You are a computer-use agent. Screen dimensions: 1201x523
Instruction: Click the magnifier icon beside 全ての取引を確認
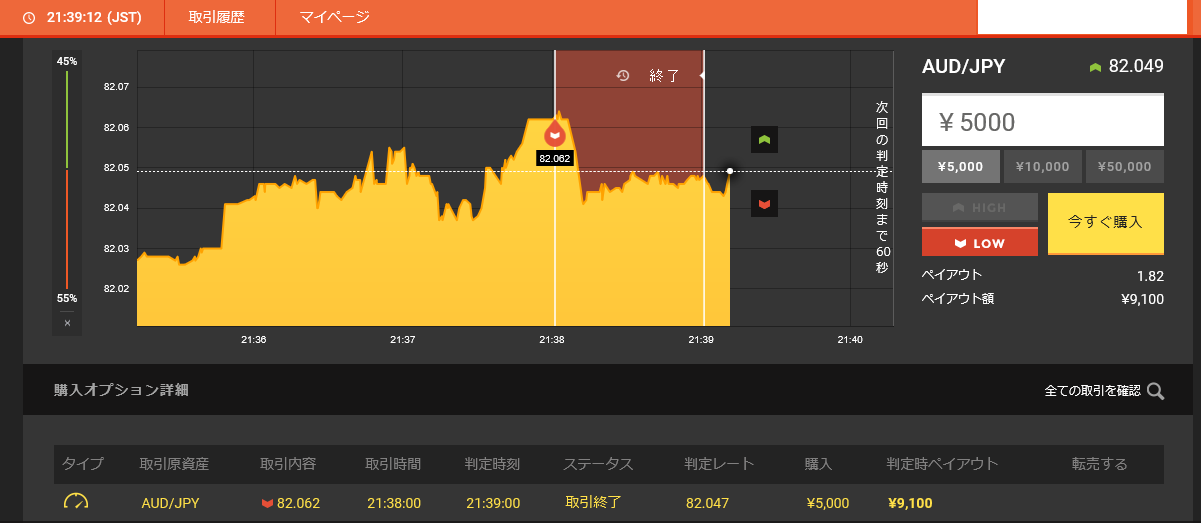[1155, 391]
